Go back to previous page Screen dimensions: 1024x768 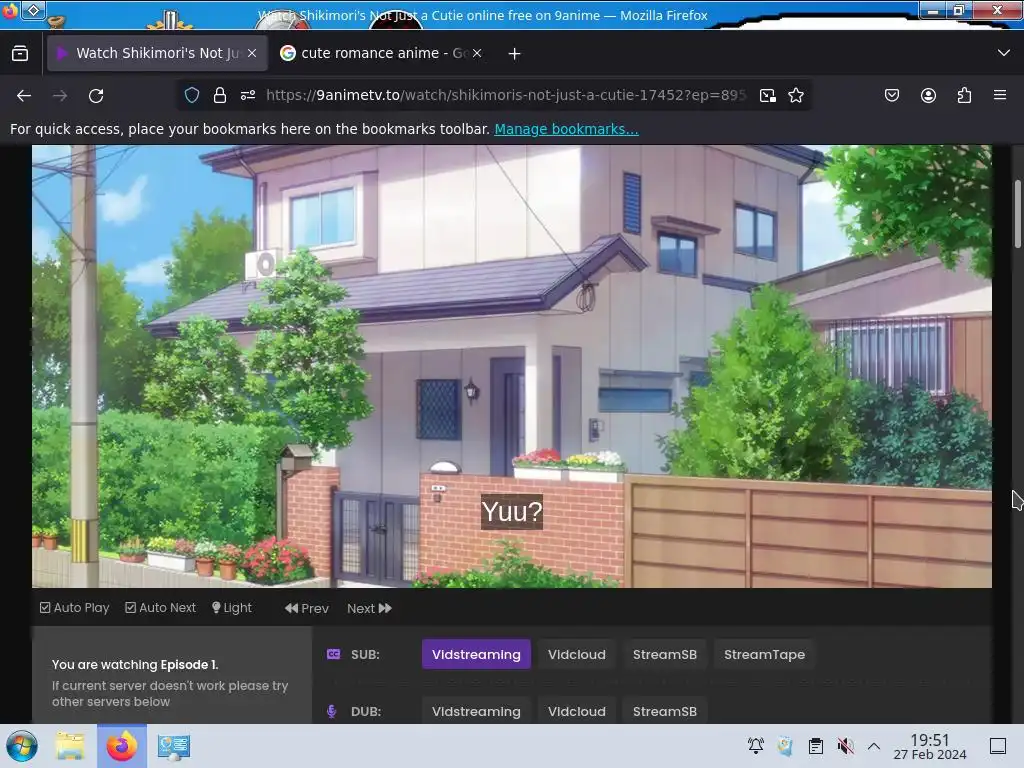[24, 96]
